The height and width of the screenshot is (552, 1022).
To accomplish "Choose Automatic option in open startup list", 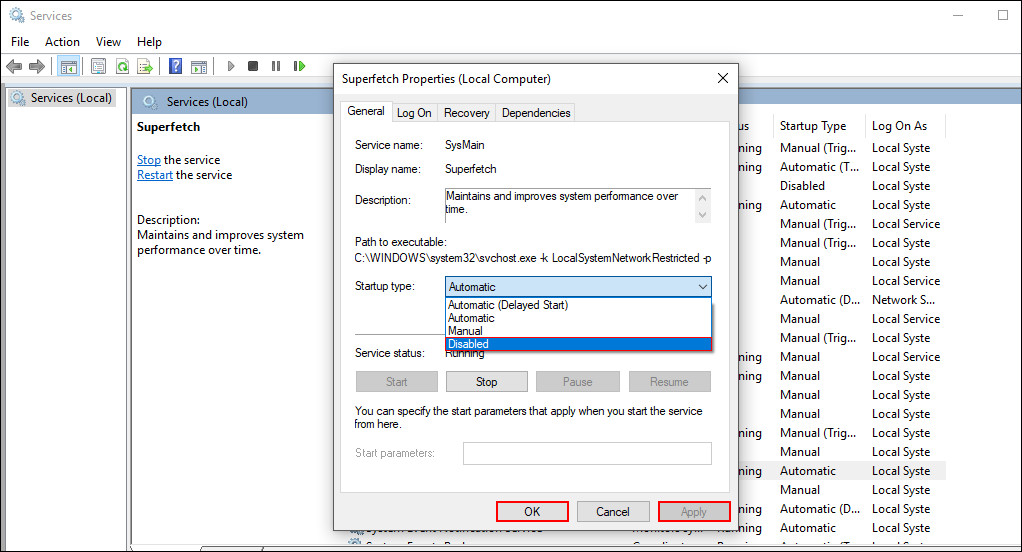I will (x=578, y=318).
